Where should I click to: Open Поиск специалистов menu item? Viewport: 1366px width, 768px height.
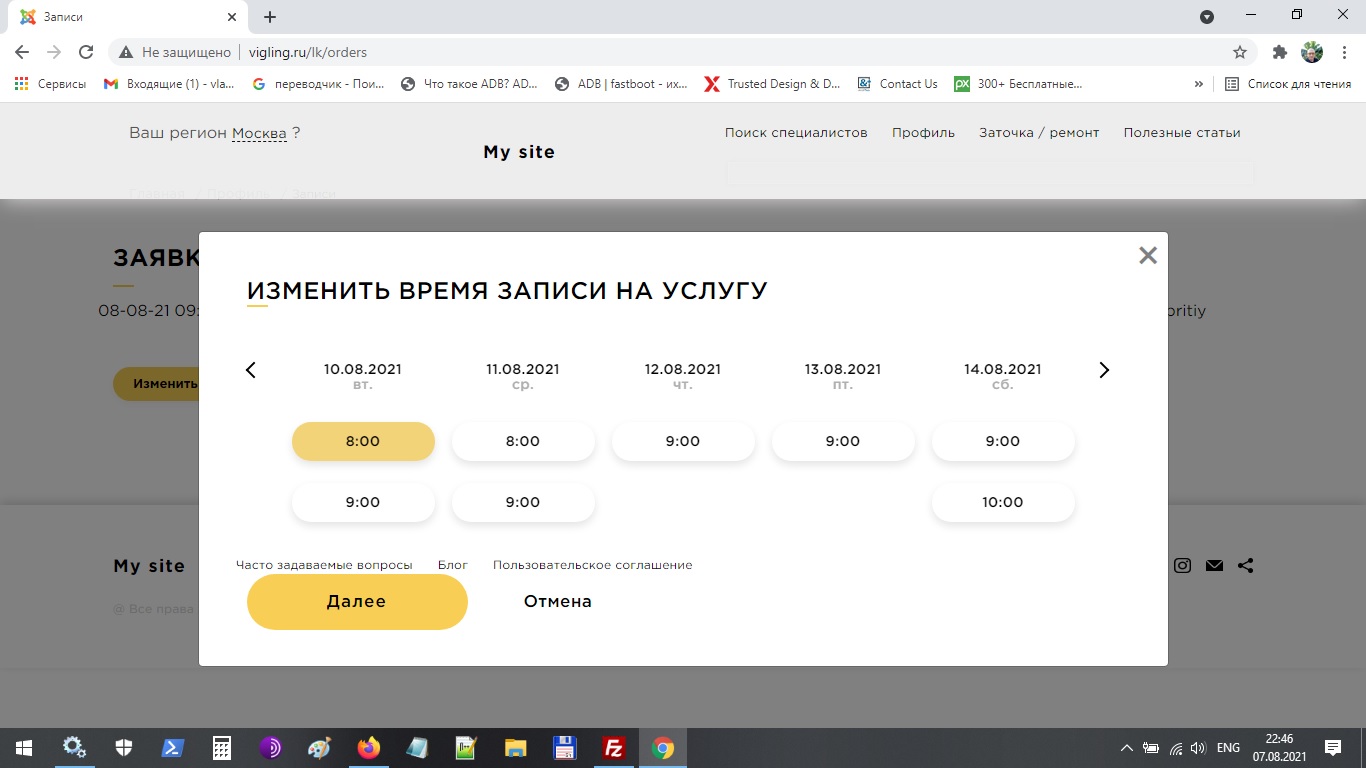click(x=796, y=132)
